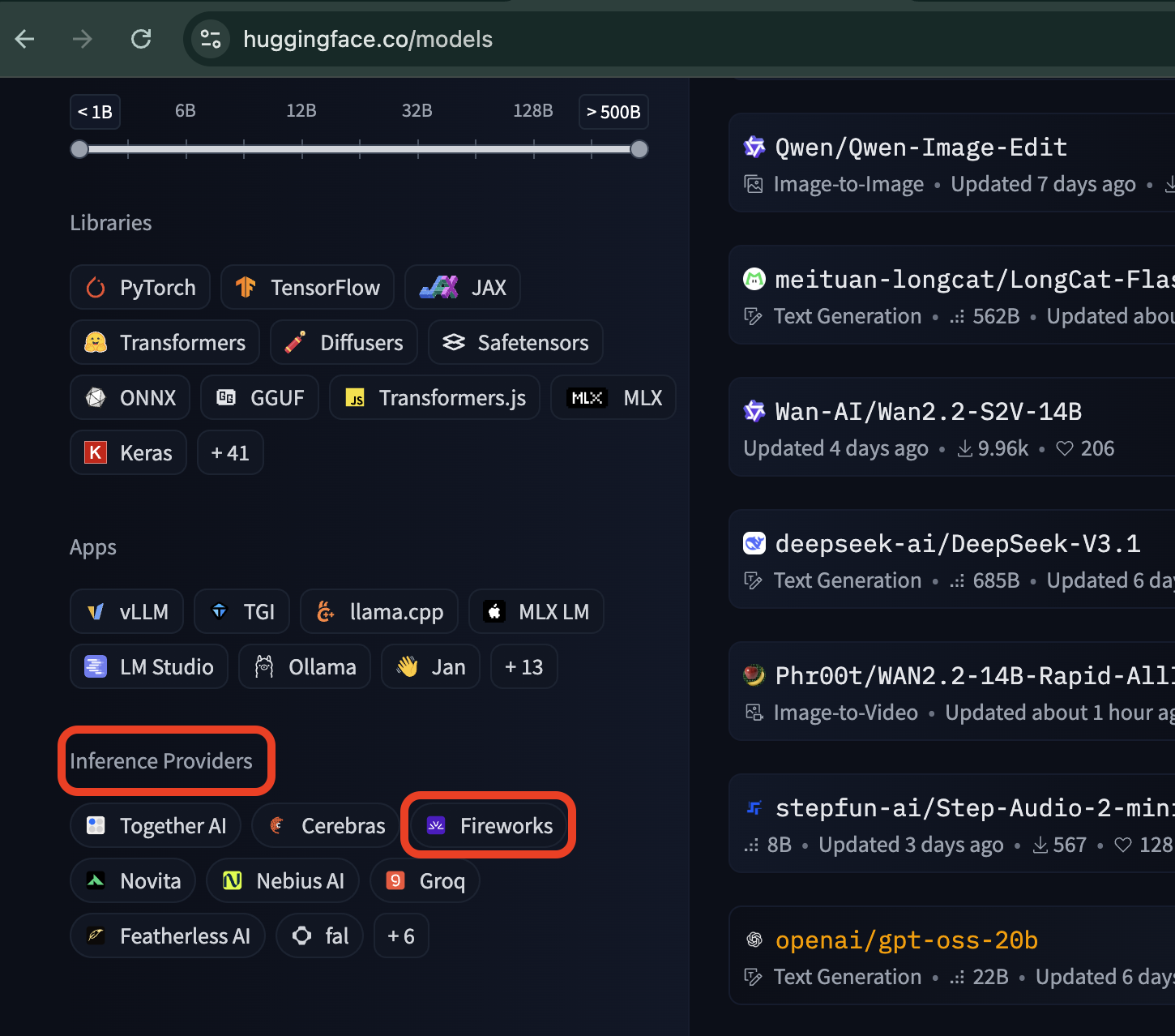Open site information icon in address bar
This screenshot has width=1175, height=1036.
click(211, 39)
